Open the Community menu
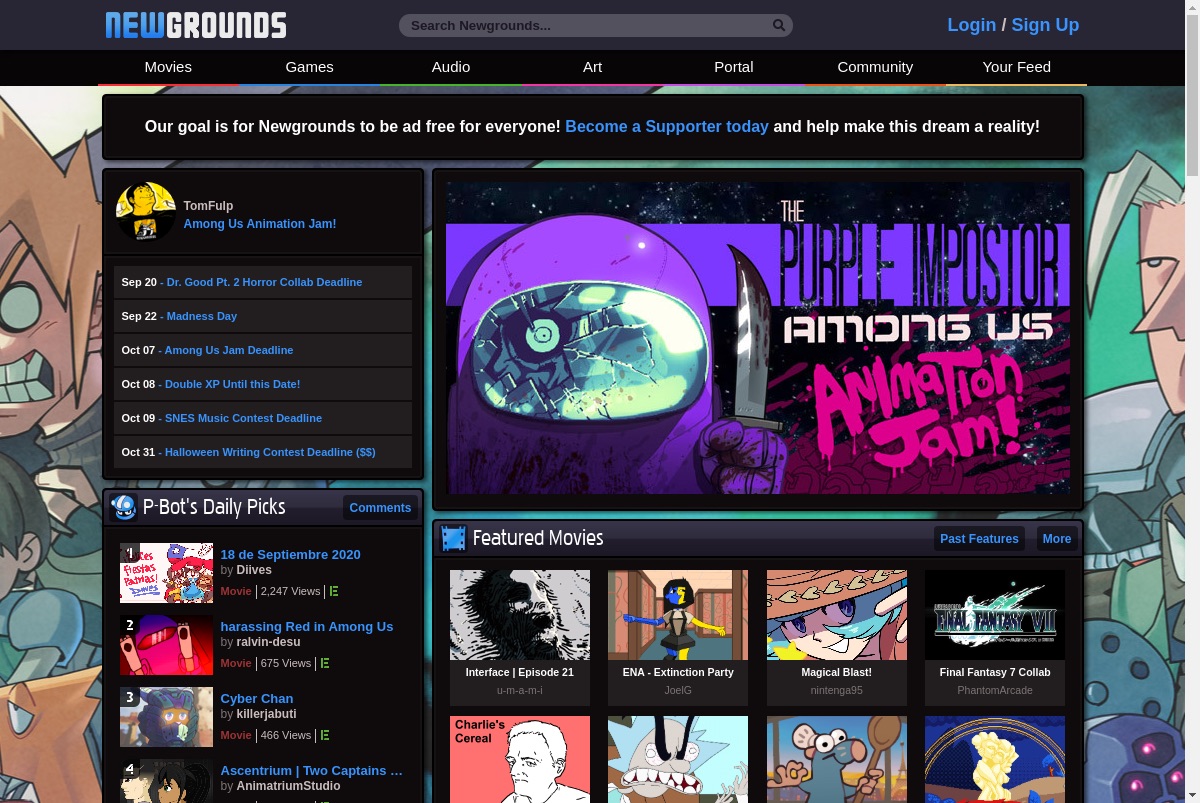 (x=875, y=67)
